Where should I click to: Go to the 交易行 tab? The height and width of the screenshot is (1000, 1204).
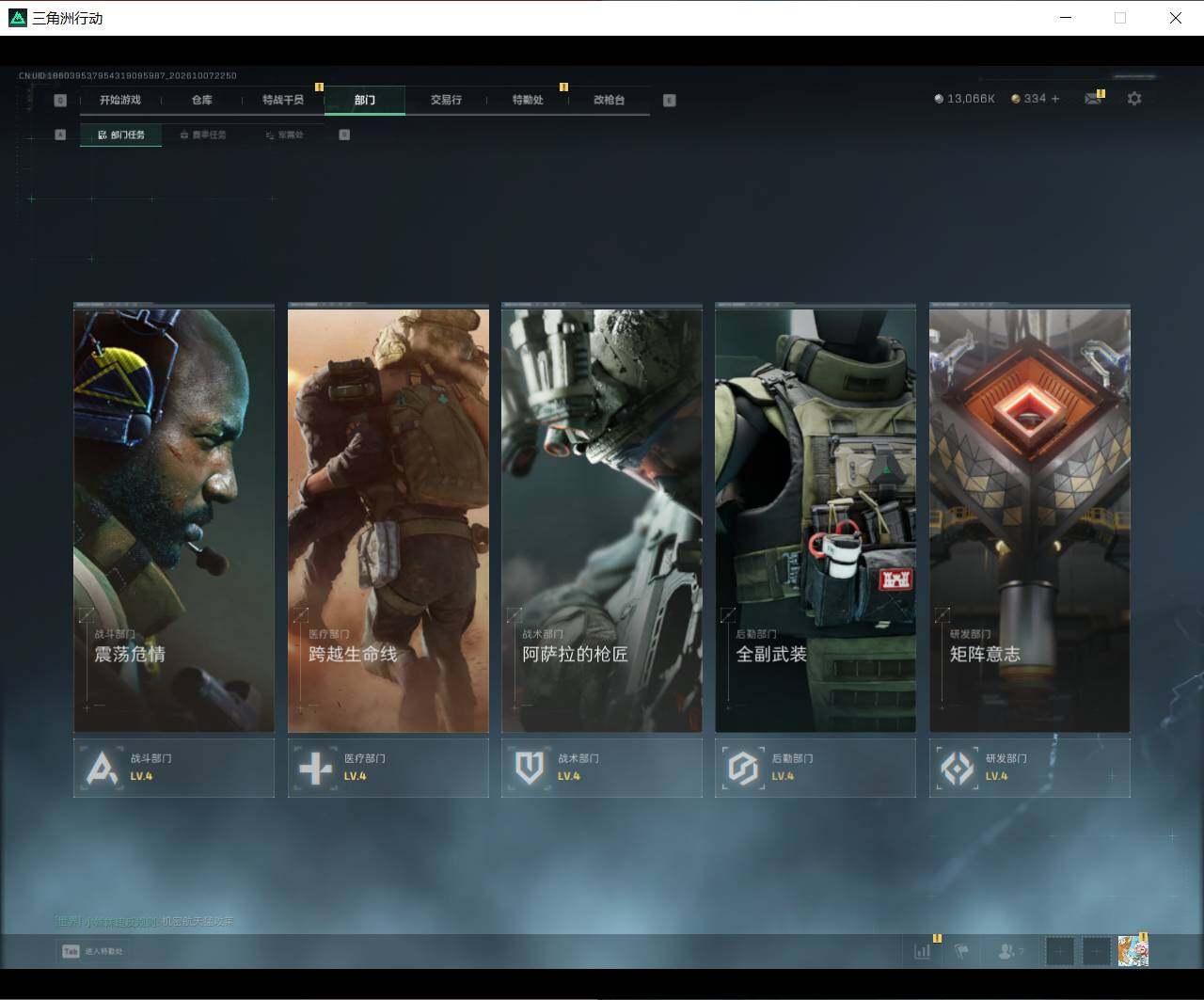tap(446, 100)
